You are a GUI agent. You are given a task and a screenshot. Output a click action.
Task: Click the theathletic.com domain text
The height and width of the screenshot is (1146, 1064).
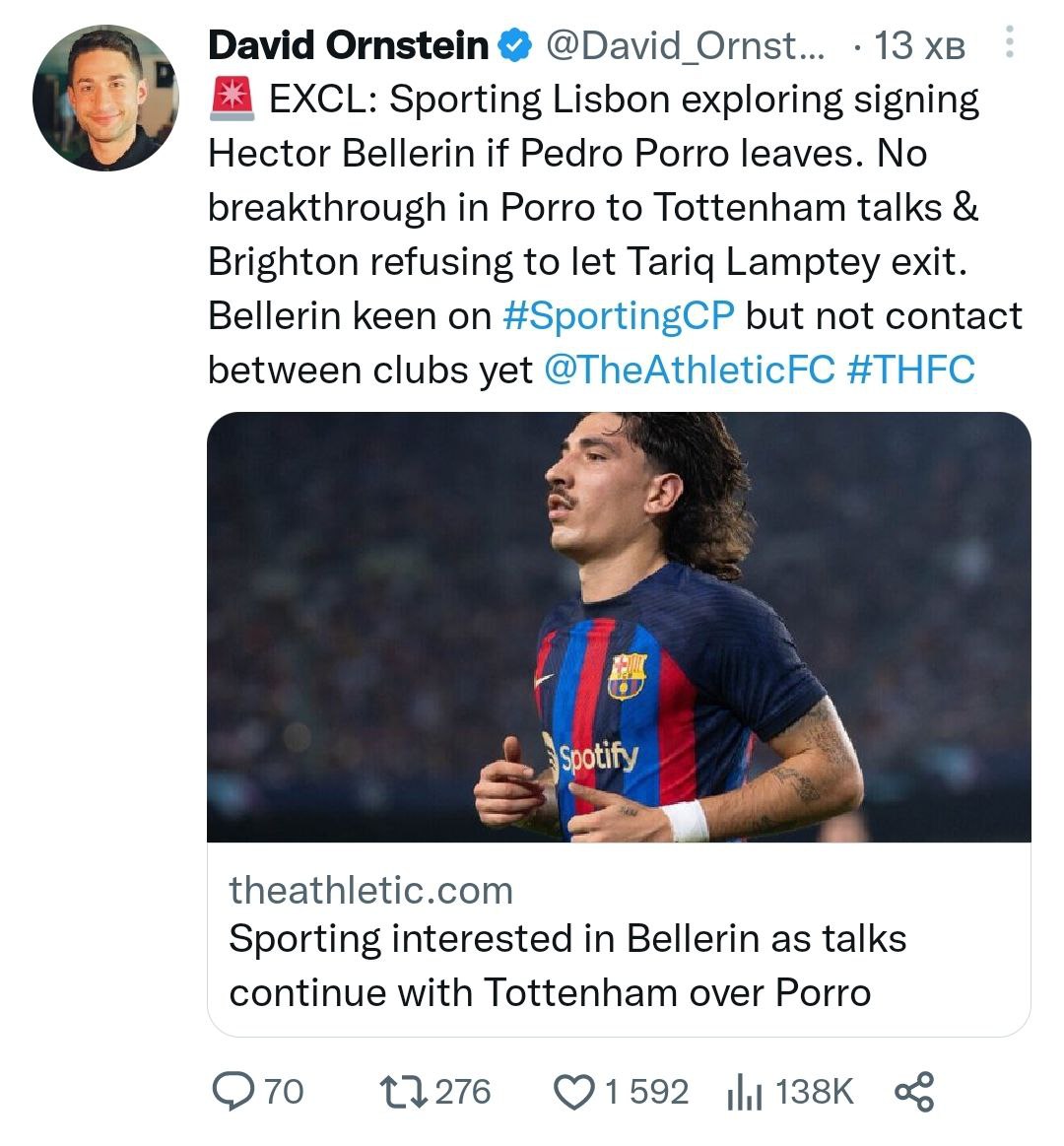click(370, 890)
